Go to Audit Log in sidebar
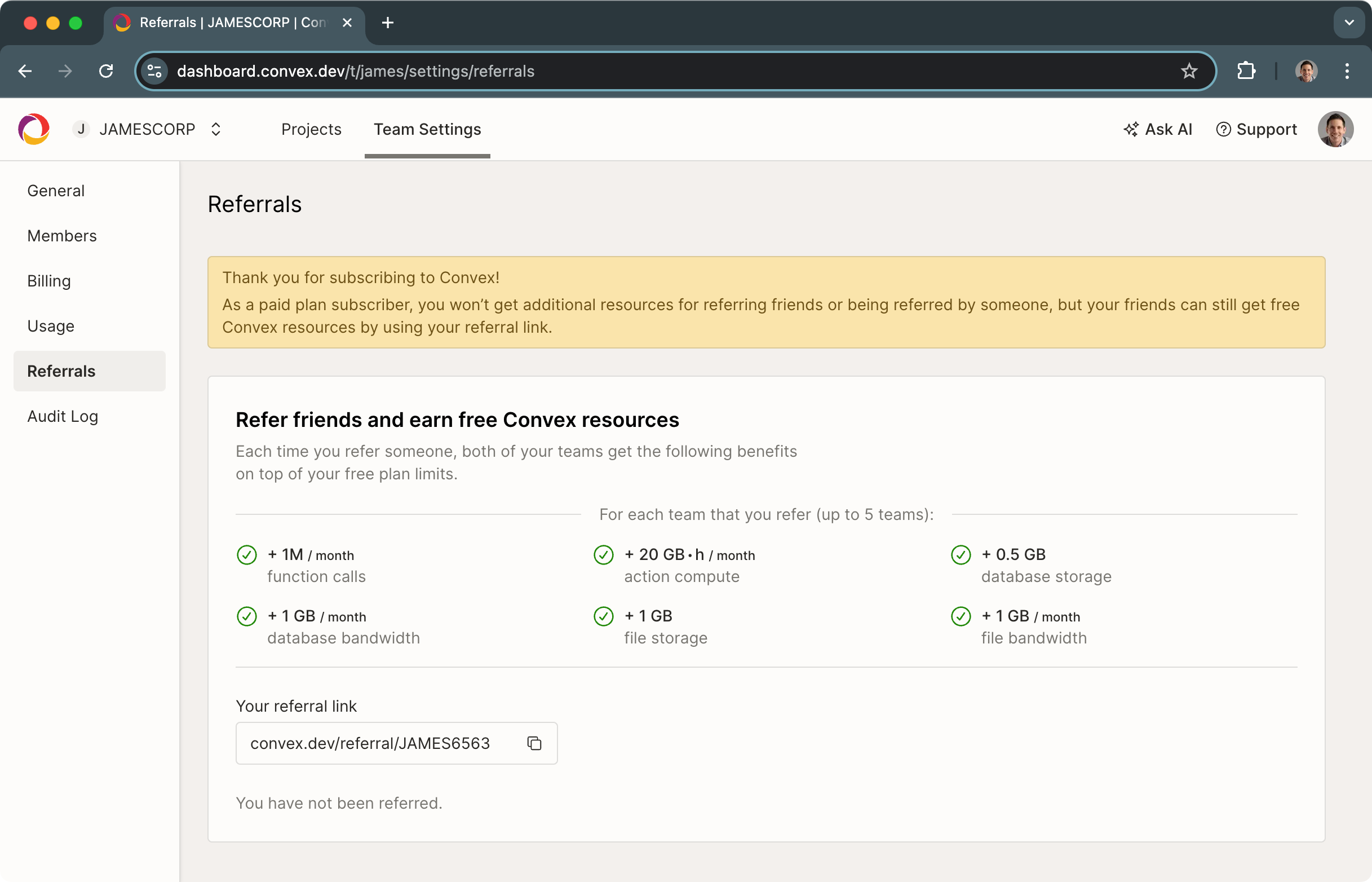 coord(63,416)
